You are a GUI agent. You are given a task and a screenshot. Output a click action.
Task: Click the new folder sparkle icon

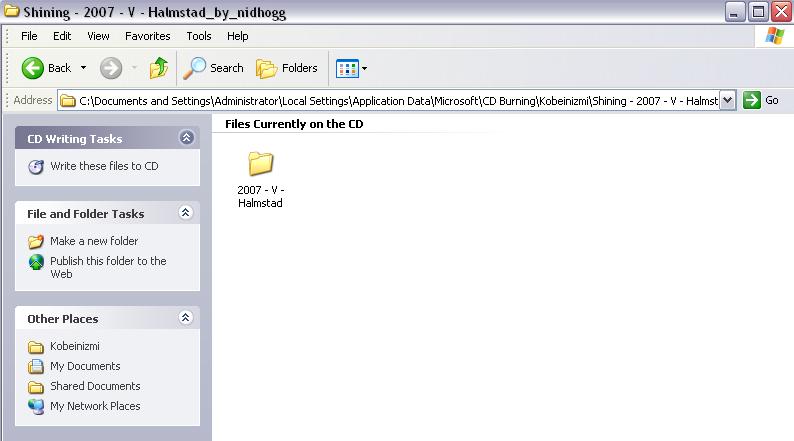point(35,242)
